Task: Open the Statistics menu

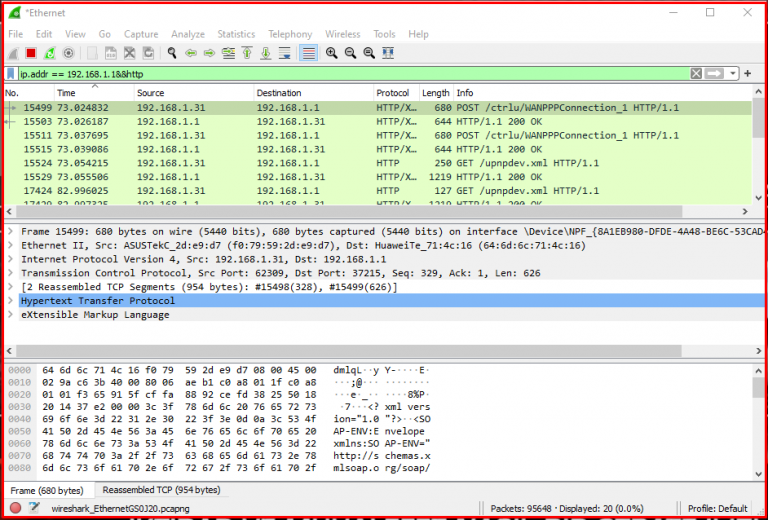Action: 237,34
